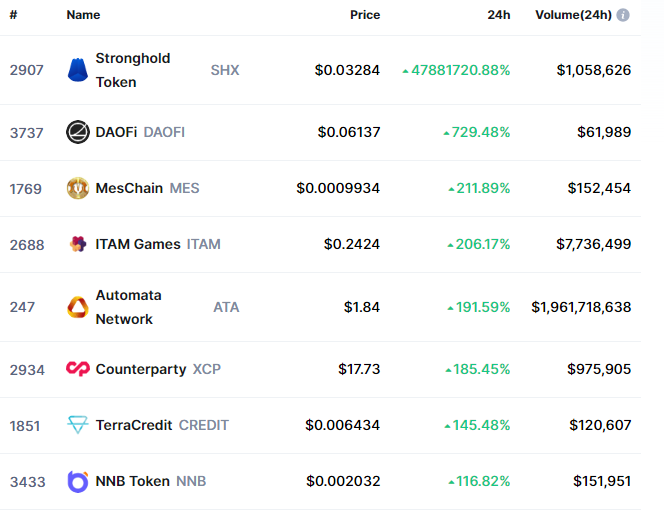The image size is (664, 511).
Task: Sort by Volume(24h) column header
Action: pyautogui.click(x=573, y=15)
